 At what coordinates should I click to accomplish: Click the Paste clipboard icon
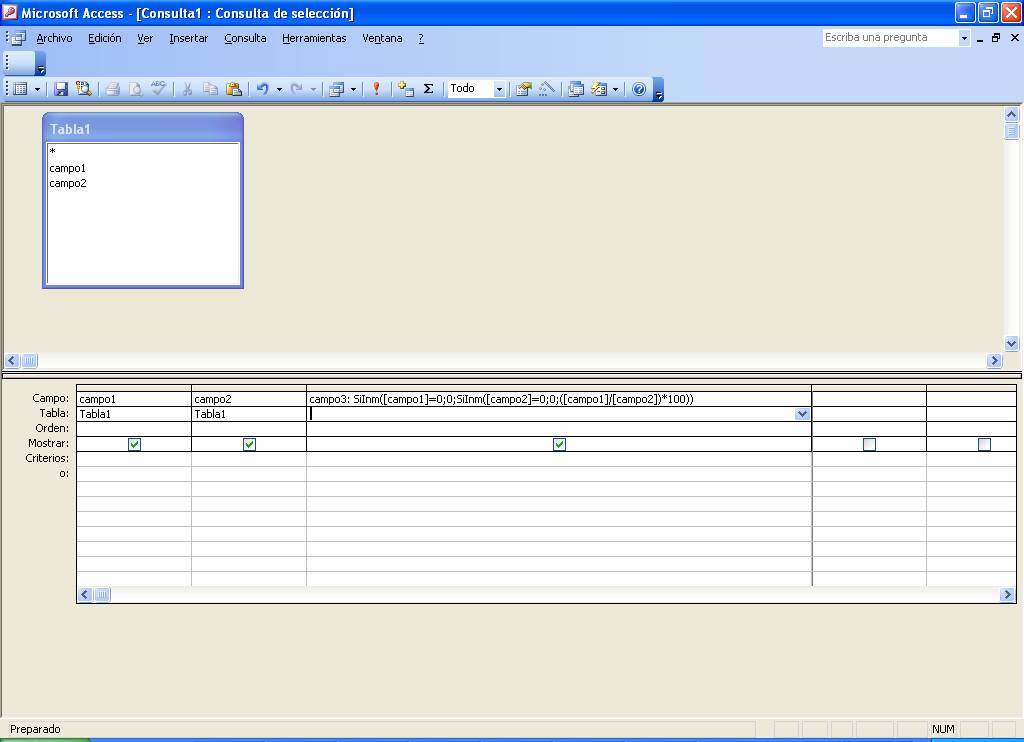[x=233, y=89]
